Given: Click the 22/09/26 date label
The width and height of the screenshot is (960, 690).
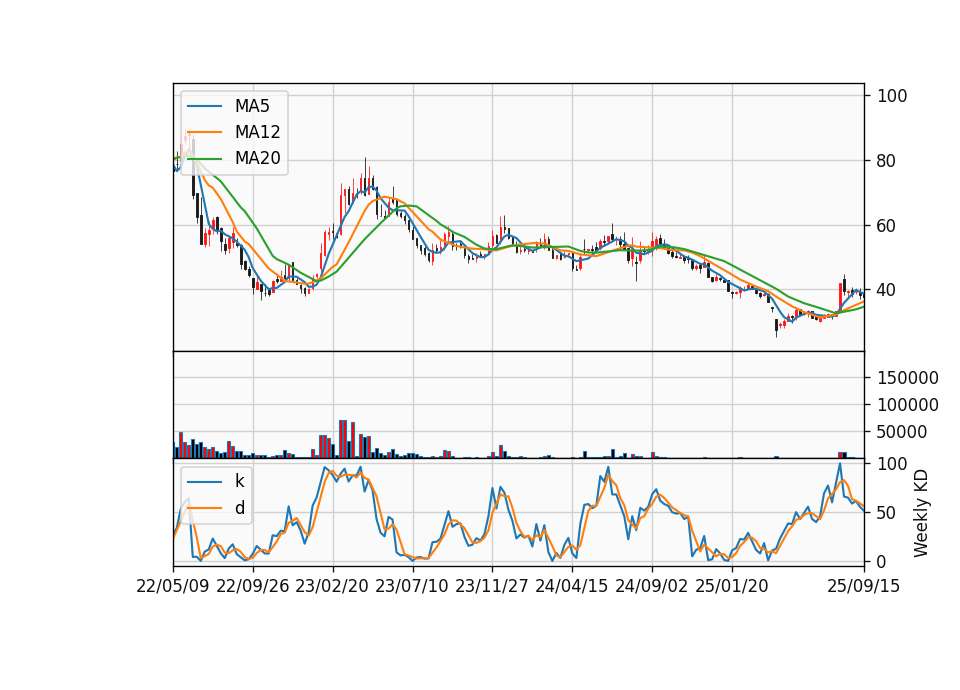Looking at the screenshot, I should [x=253, y=586].
